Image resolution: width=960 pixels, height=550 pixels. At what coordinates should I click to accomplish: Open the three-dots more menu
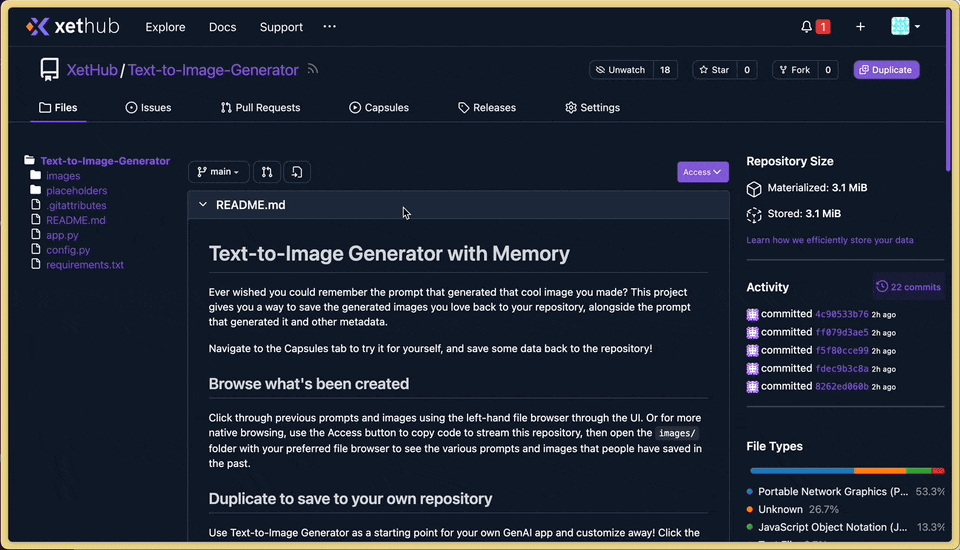coord(329,26)
